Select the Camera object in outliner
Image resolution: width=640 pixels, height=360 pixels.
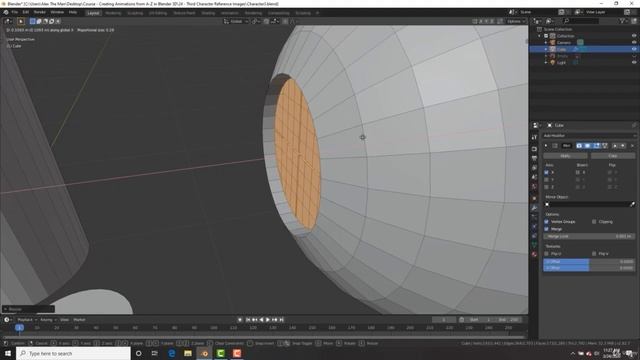point(564,42)
